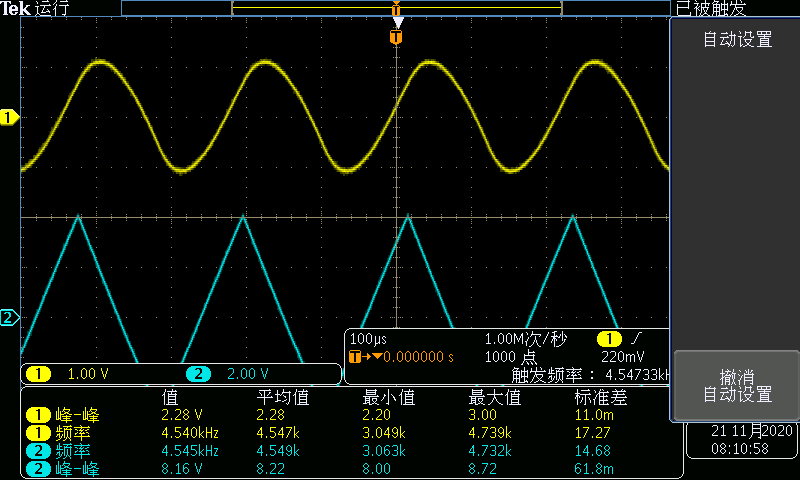The height and width of the screenshot is (480, 800).
Task: Click the 撤消 自动设置 button
Action: click(736, 385)
